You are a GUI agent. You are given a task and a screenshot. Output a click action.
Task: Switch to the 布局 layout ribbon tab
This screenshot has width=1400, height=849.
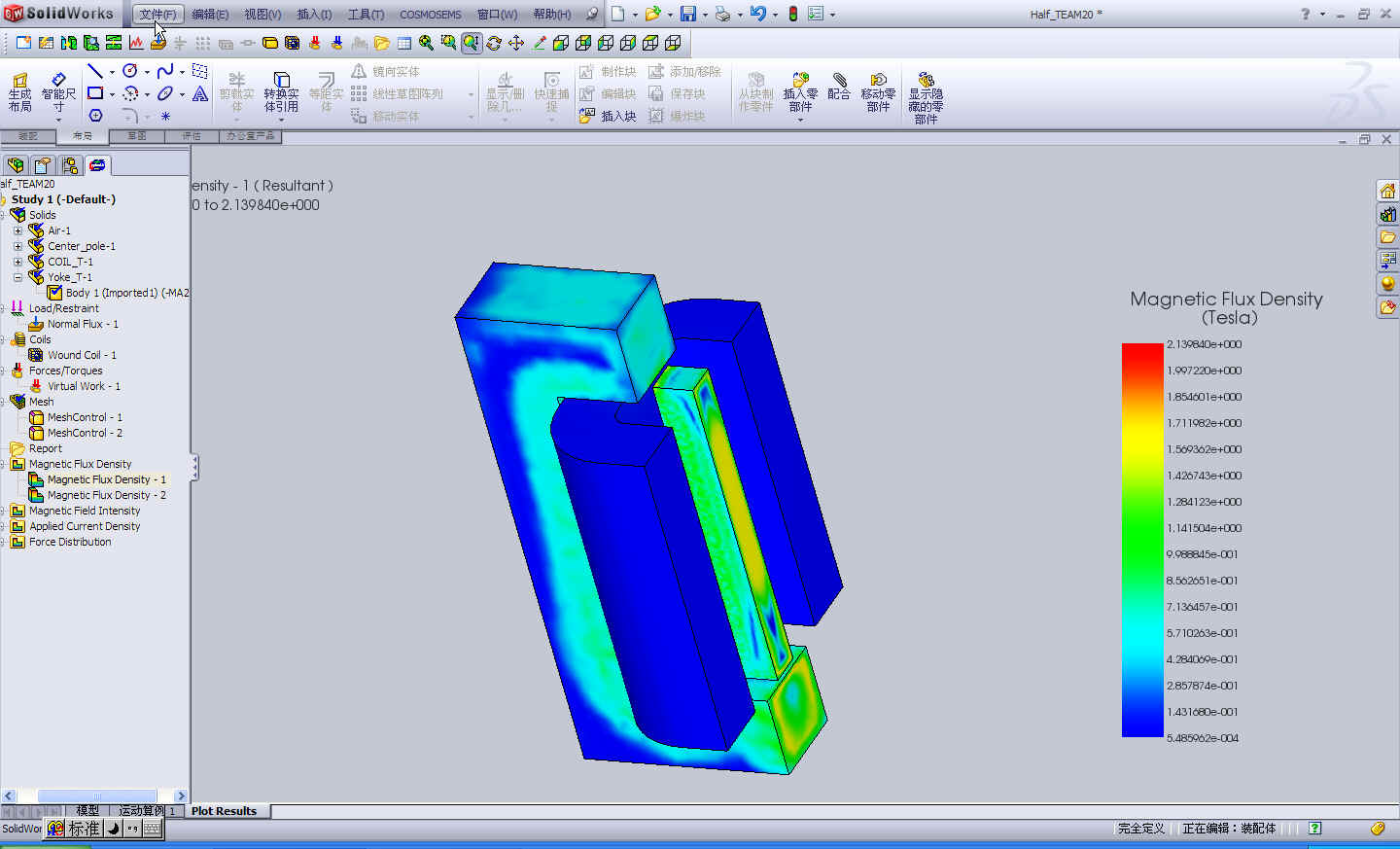tap(83, 136)
